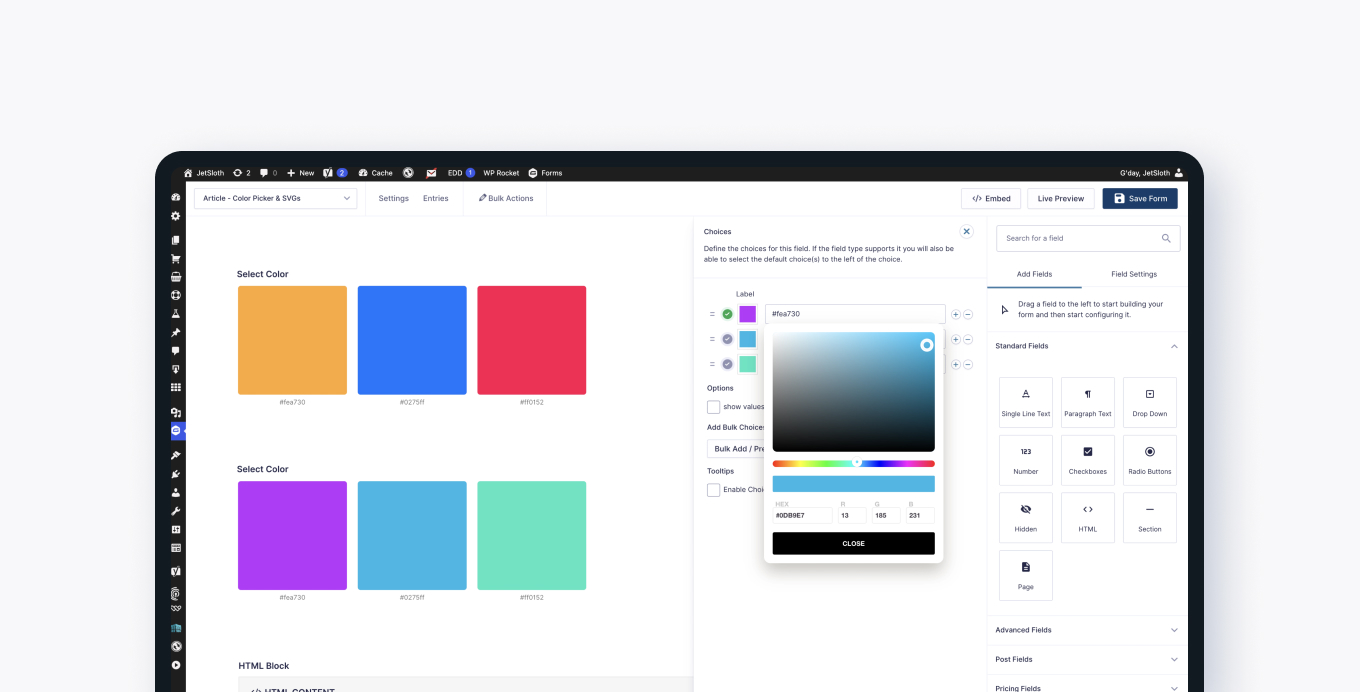Switch to the Add Fields tab

click(1034, 274)
